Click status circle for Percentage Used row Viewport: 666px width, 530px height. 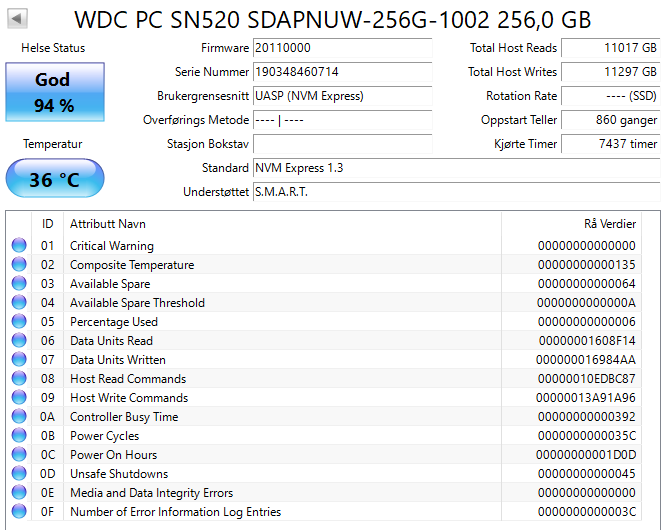click(x=19, y=321)
